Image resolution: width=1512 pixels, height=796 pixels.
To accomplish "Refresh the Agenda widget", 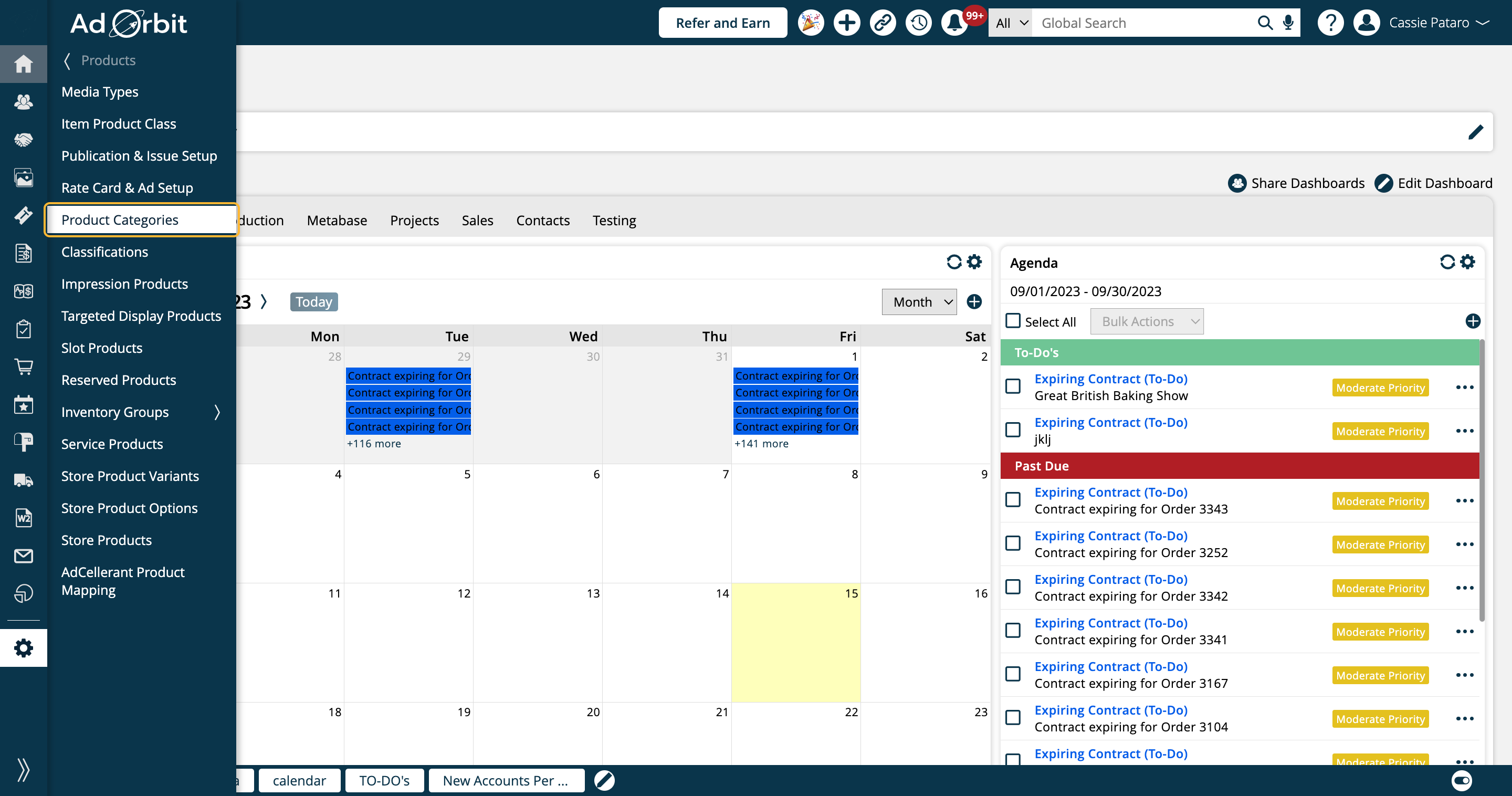I will (1447, 262).
